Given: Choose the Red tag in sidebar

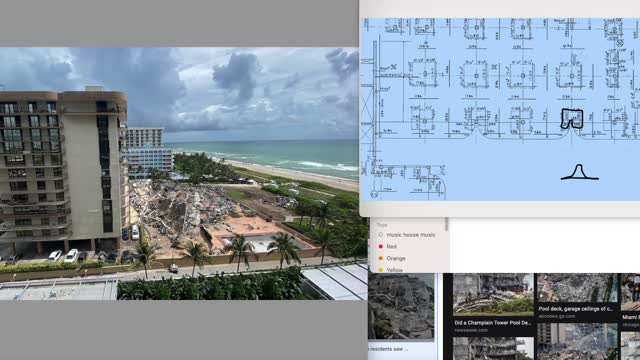Looking at the screenshot, I should (391, 247).
